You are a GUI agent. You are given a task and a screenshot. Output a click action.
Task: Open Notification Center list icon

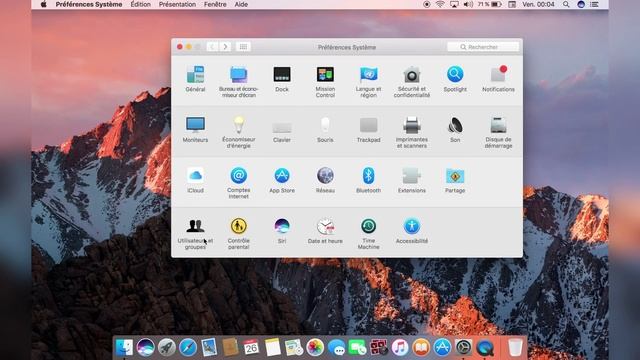pyautogui.click(x=594, y=4)
